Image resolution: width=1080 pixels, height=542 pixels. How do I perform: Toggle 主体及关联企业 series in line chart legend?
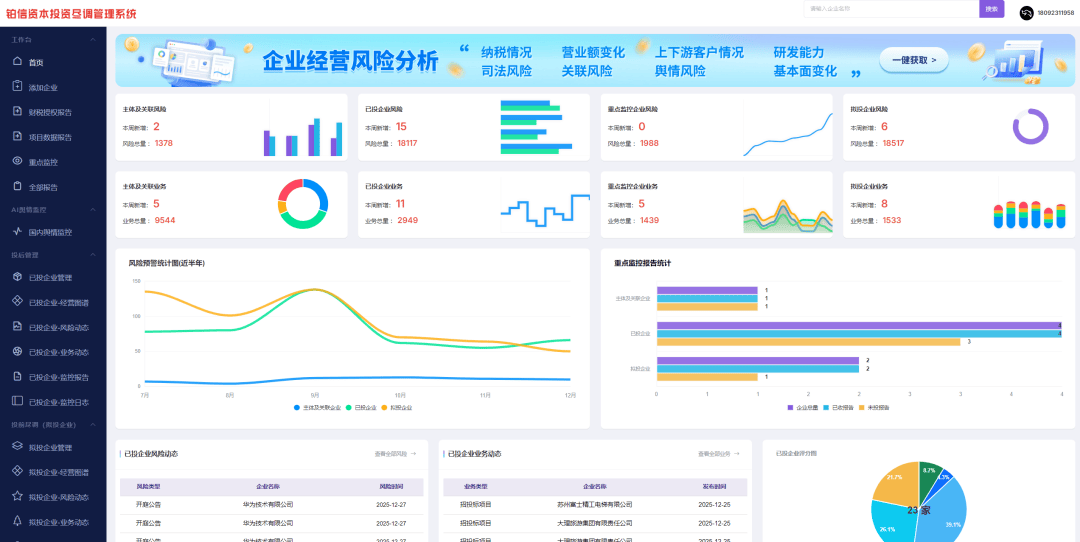tap(319, 408)
